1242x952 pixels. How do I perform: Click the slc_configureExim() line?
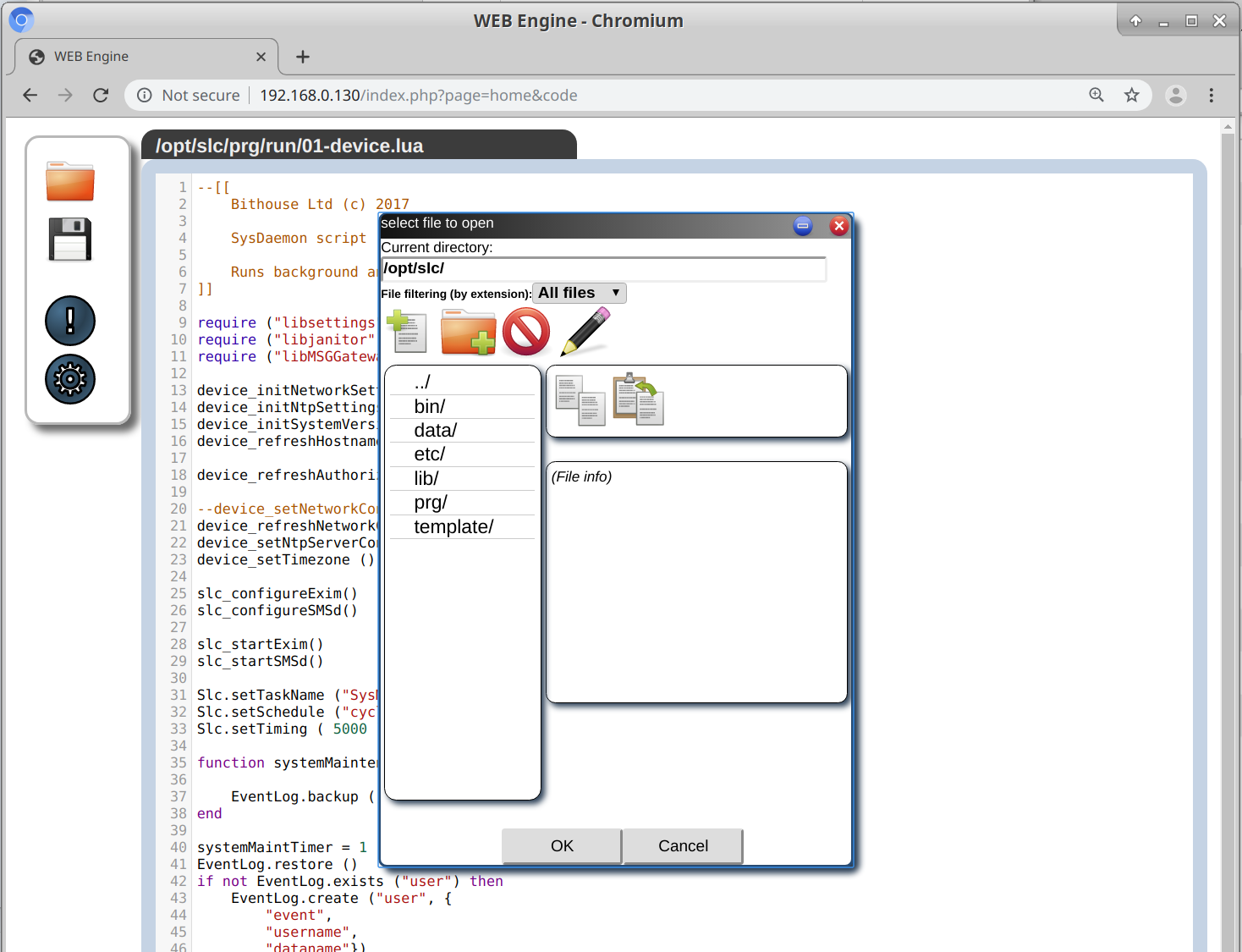point(278,594)
